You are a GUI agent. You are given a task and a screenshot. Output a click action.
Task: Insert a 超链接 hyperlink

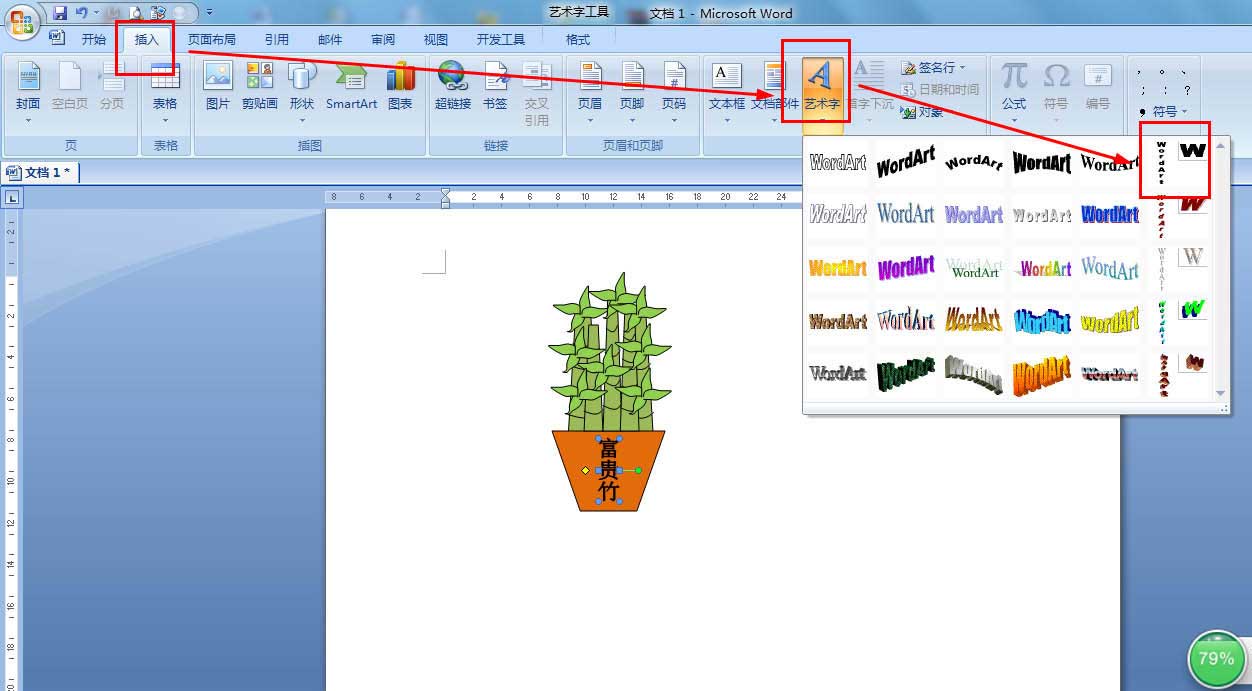pyautogui.click(x=453, y=88)
